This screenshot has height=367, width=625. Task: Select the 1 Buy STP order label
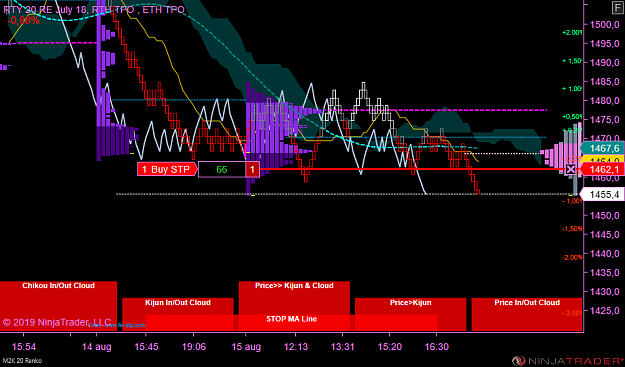[167, 169]
